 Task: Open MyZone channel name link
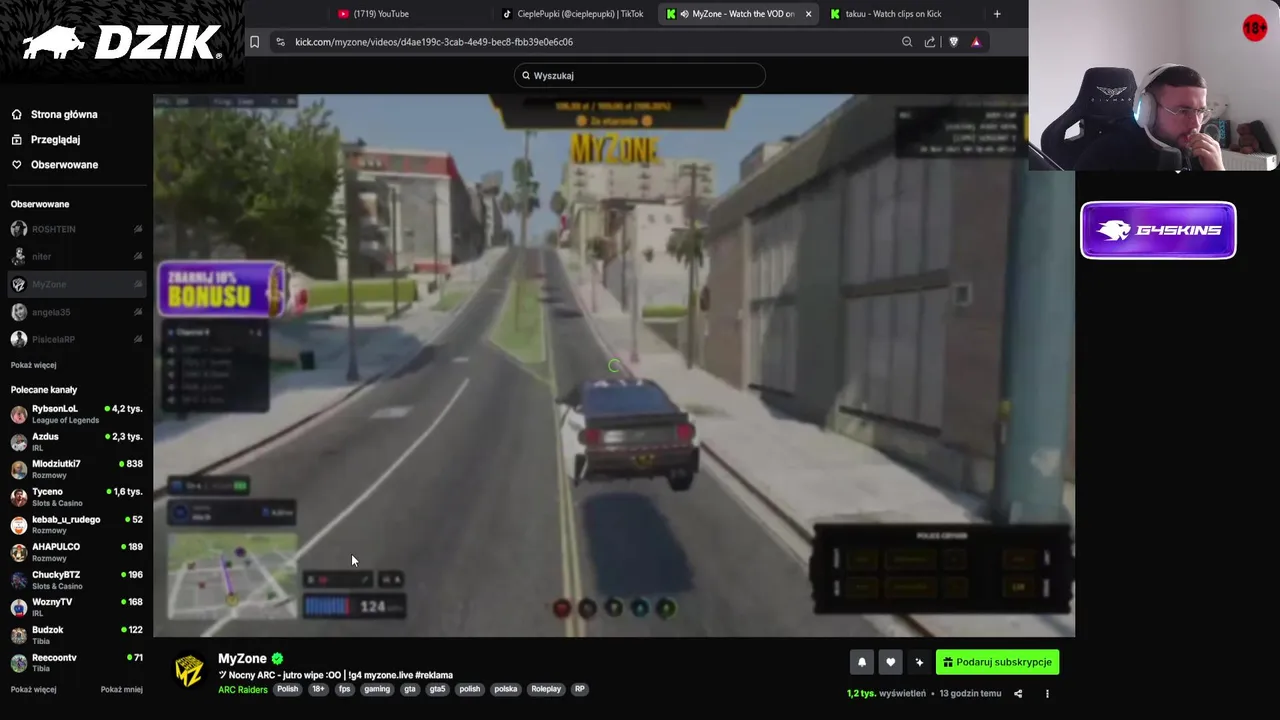click(242, 658)
